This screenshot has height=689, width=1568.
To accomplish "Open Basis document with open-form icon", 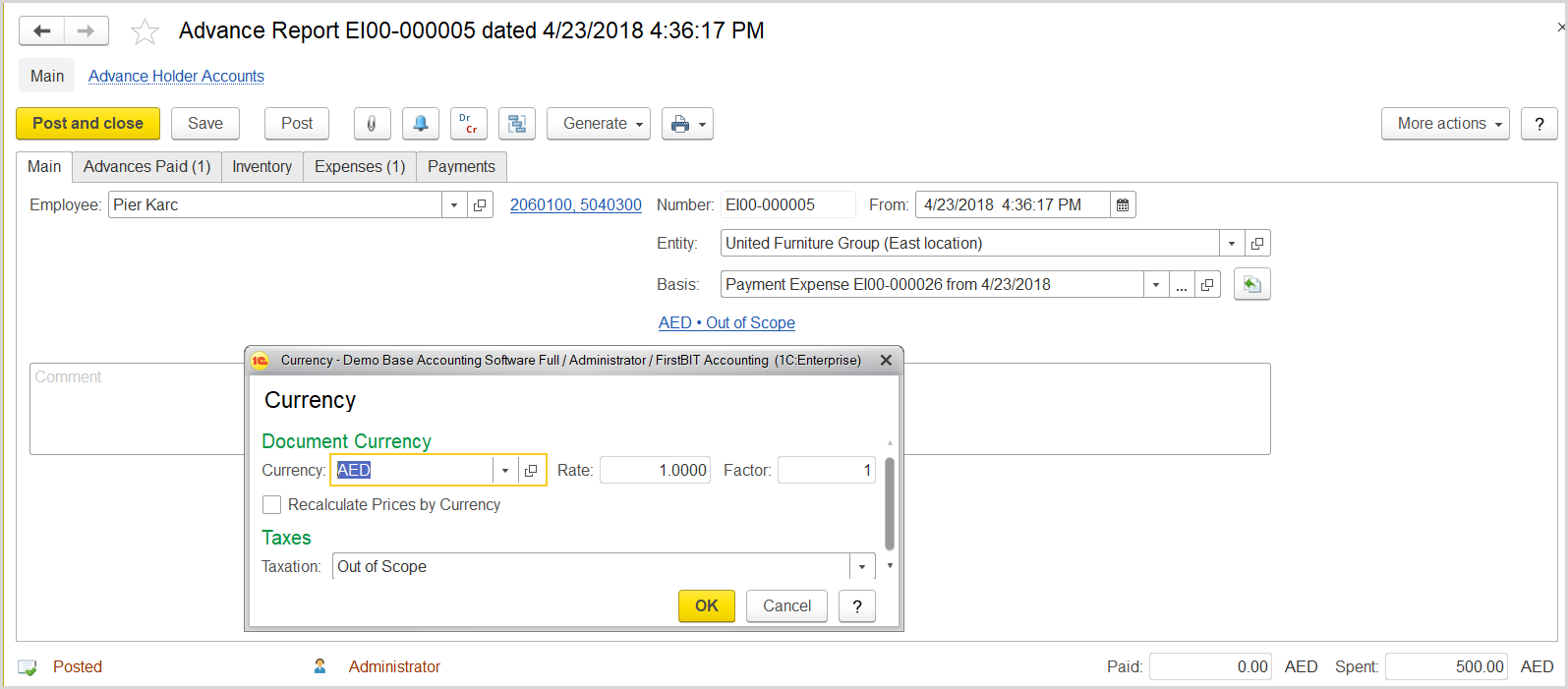I will tap(1207, 284).
